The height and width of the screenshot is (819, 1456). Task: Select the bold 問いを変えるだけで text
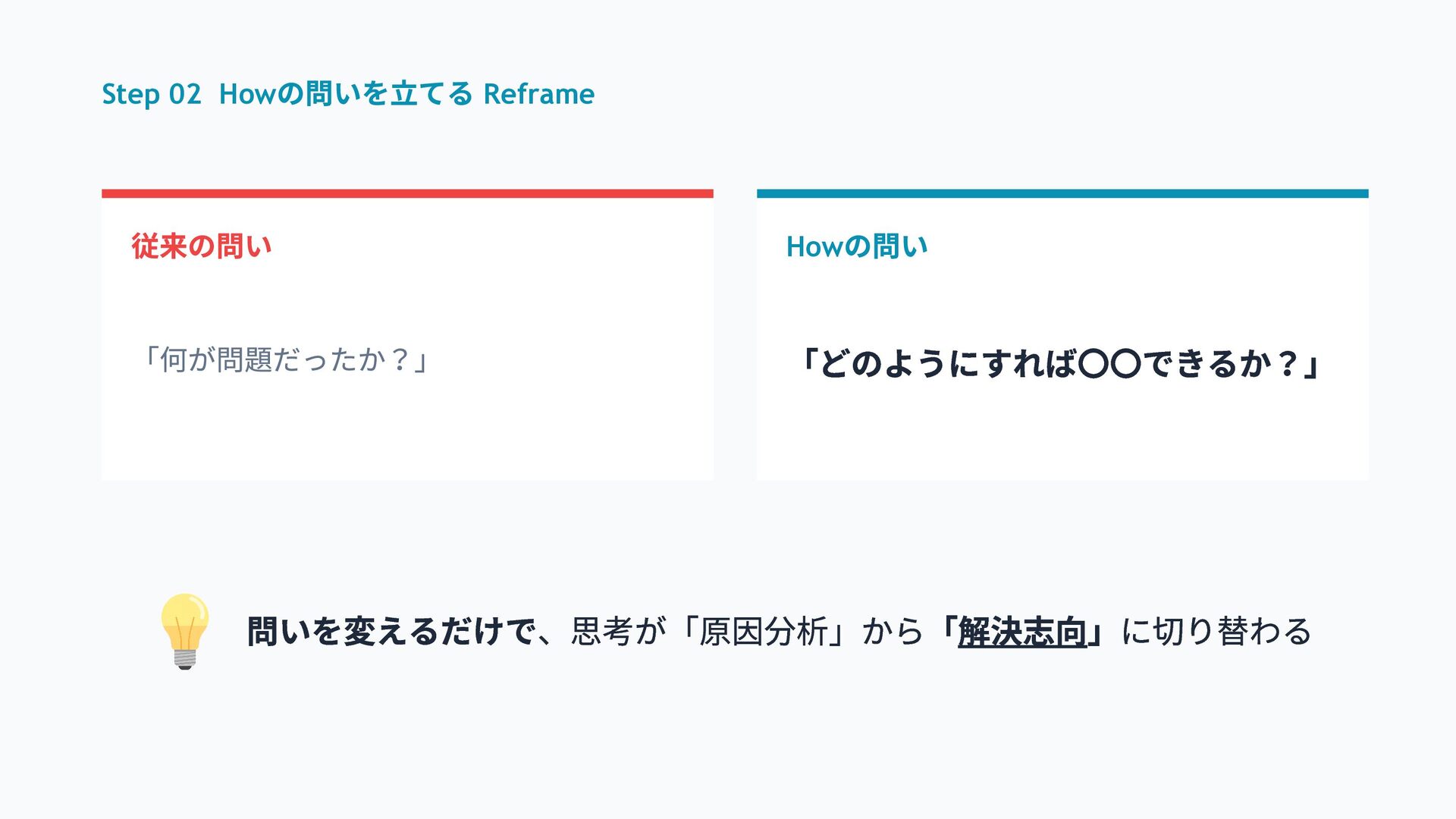tap(391, 632)
